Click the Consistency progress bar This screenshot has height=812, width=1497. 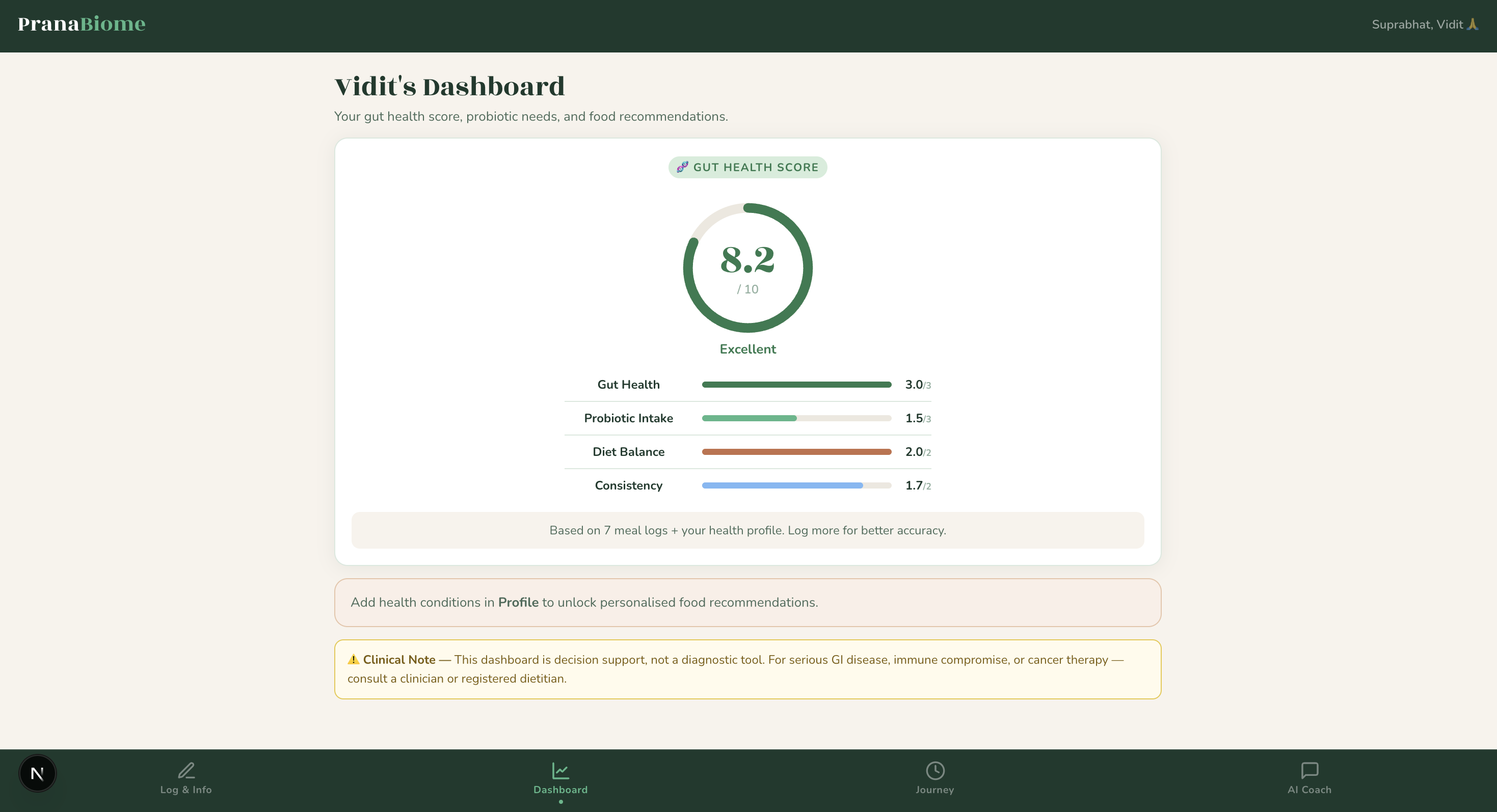pyautogui.click(x=796, y=485)
